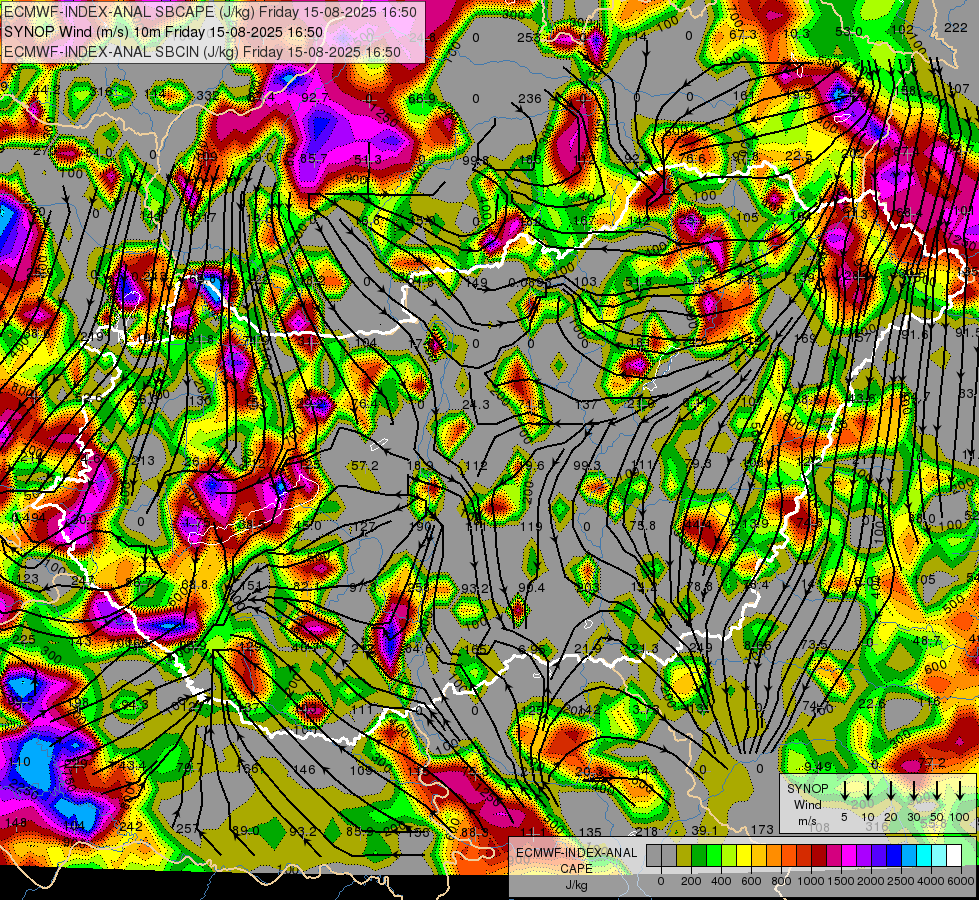
Task: Click the station value 75.8
Action: (642, 527)
